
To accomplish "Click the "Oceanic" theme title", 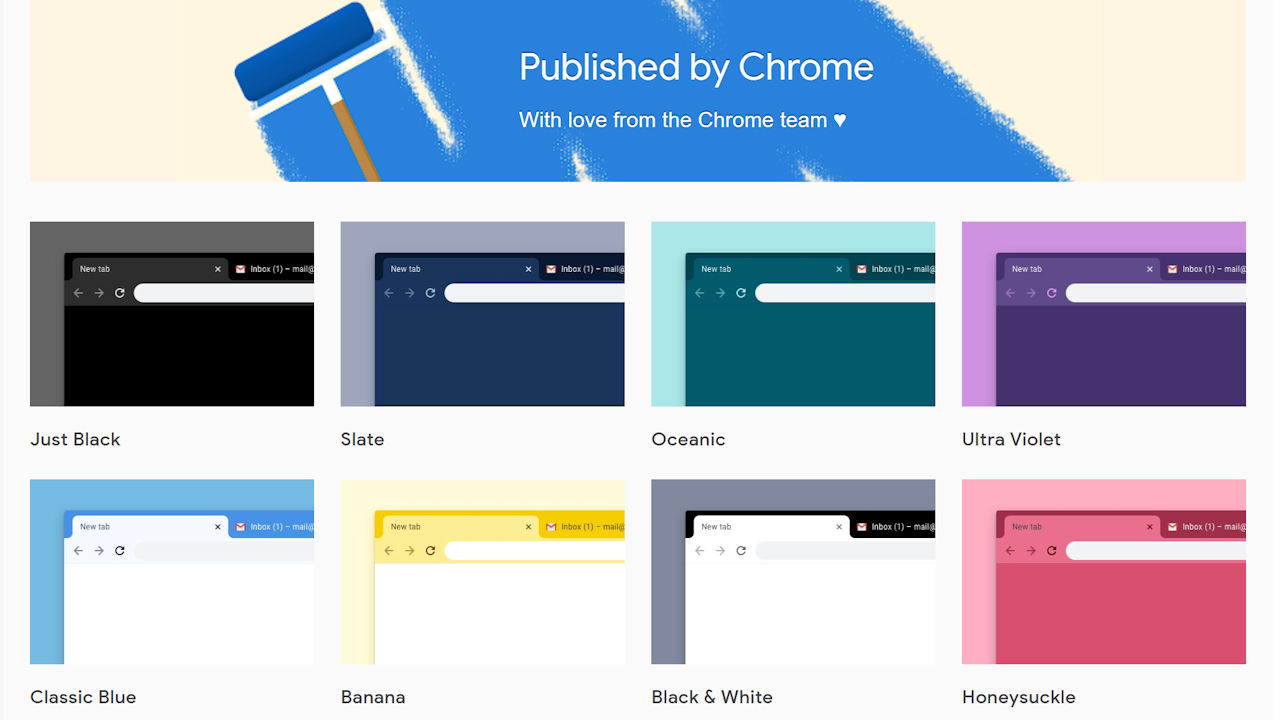I will coord(688,439).
